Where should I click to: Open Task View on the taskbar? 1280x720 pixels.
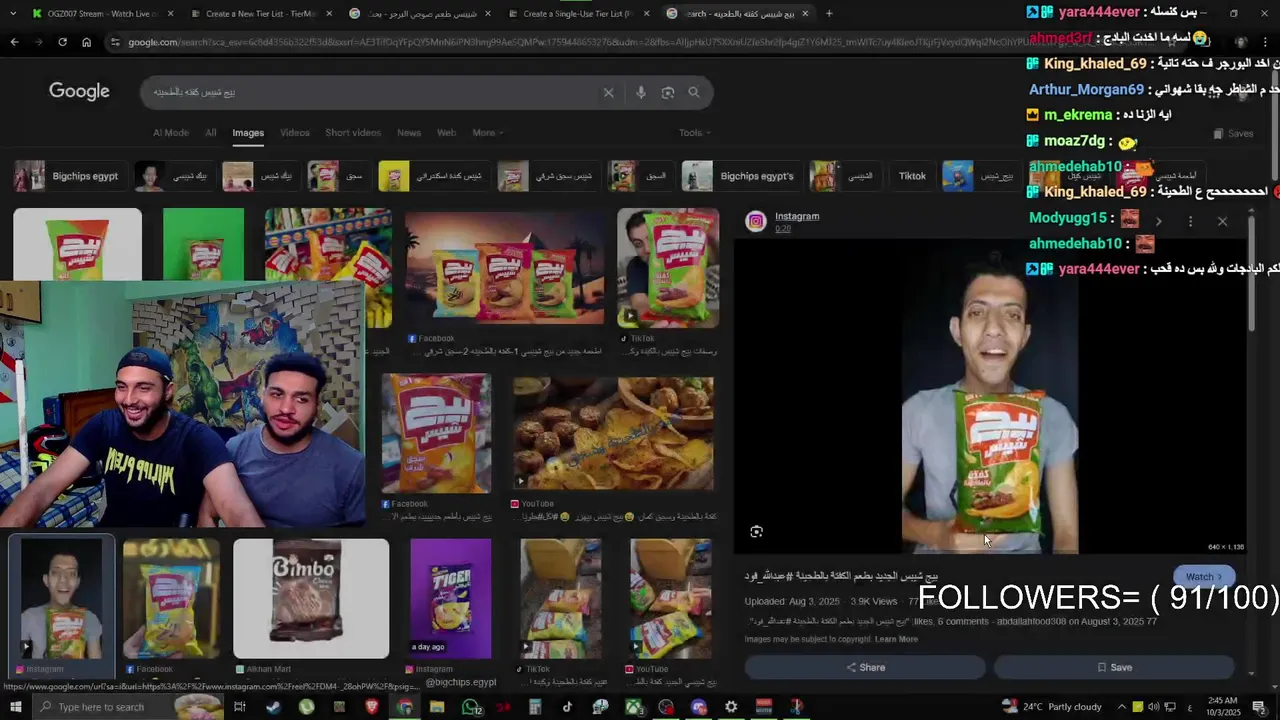(240, 707)
